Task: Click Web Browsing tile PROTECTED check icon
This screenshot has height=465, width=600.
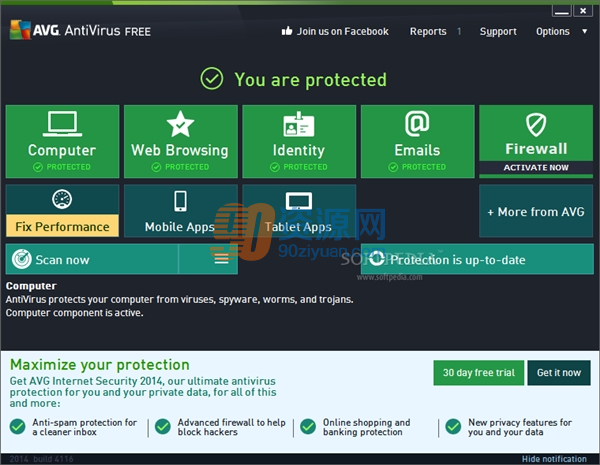Action: point(156,167)
